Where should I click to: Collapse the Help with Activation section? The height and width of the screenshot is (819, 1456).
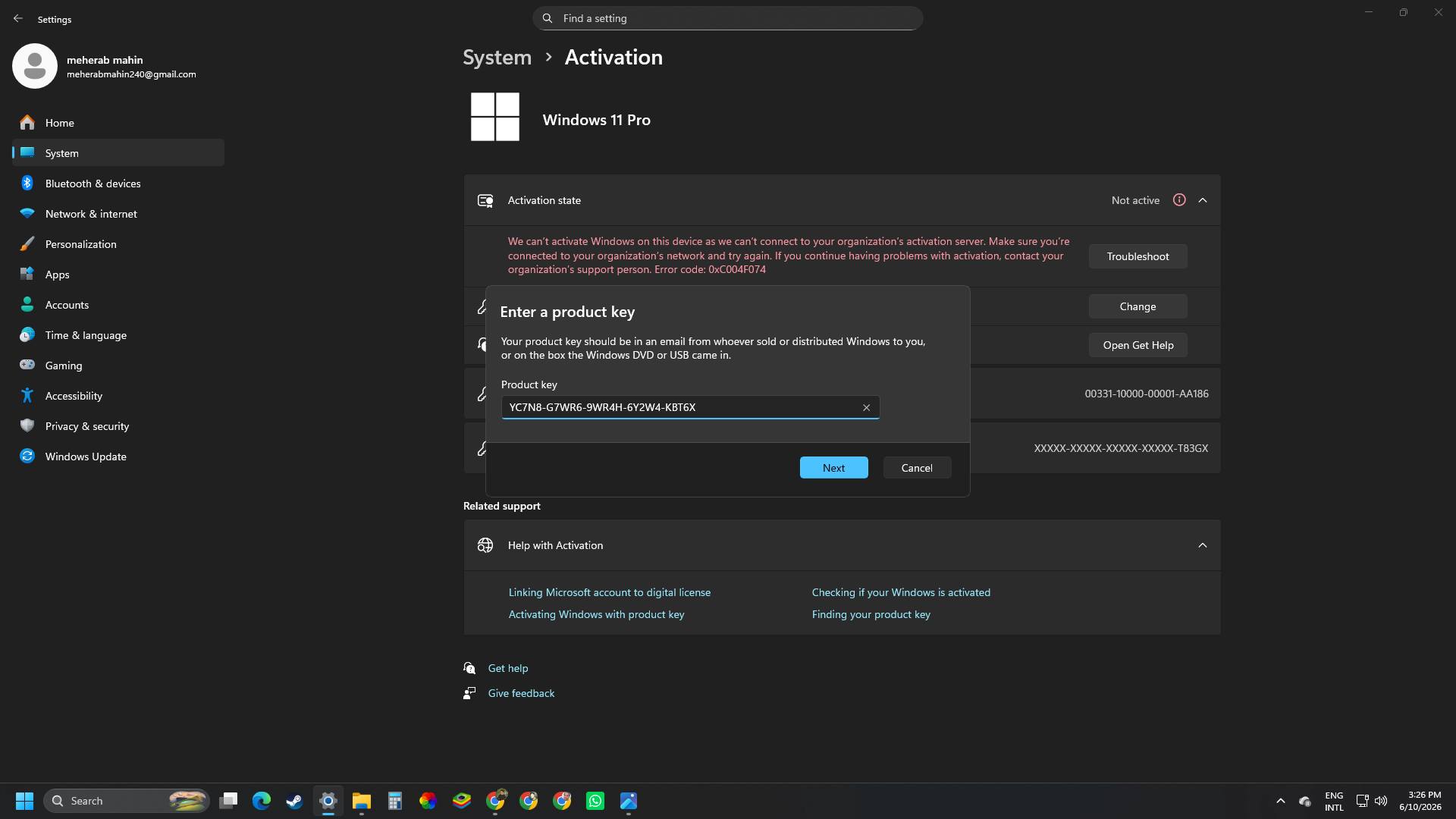(1203, 545)
